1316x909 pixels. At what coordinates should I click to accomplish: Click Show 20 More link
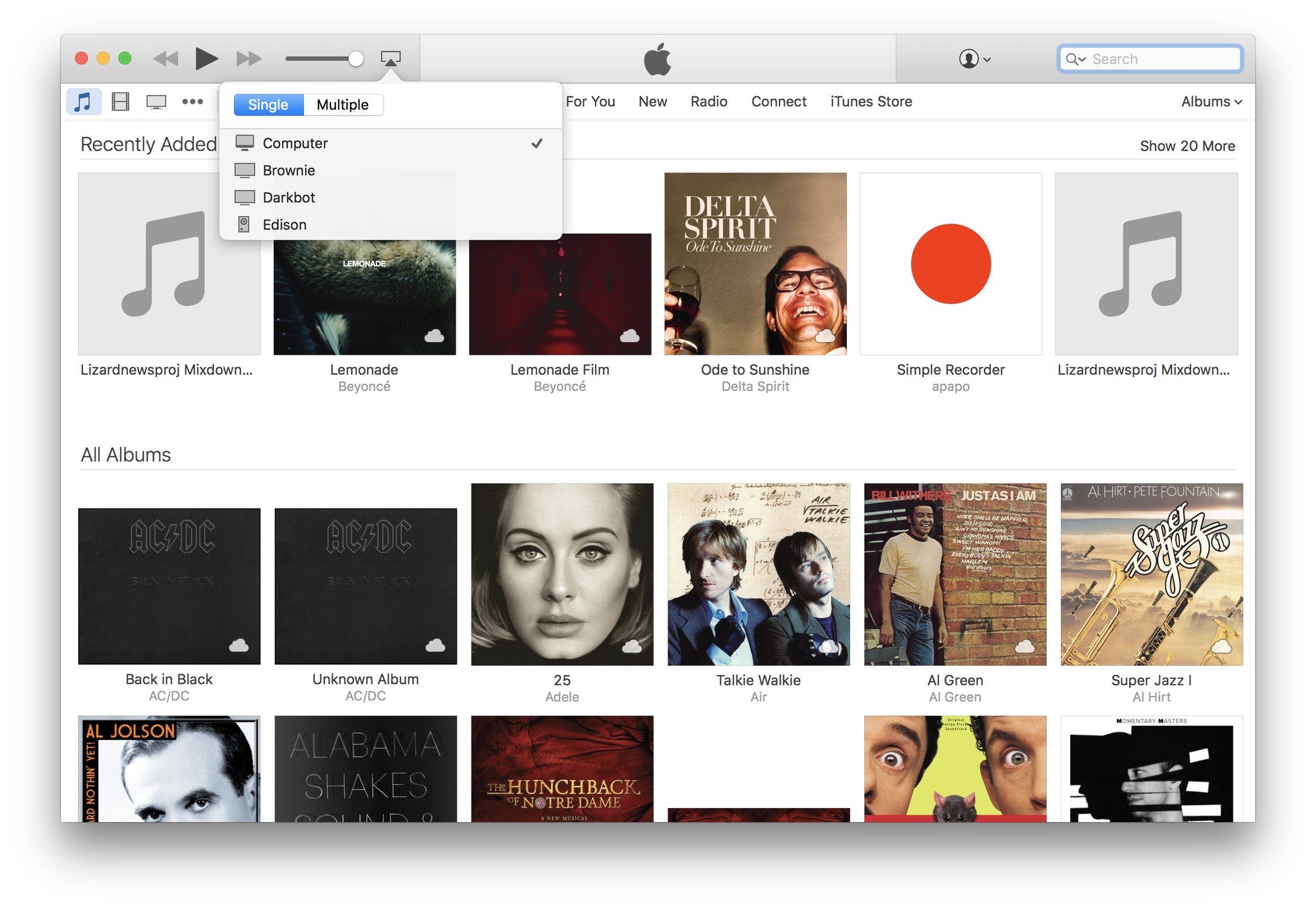click(x=1187, y=146)
